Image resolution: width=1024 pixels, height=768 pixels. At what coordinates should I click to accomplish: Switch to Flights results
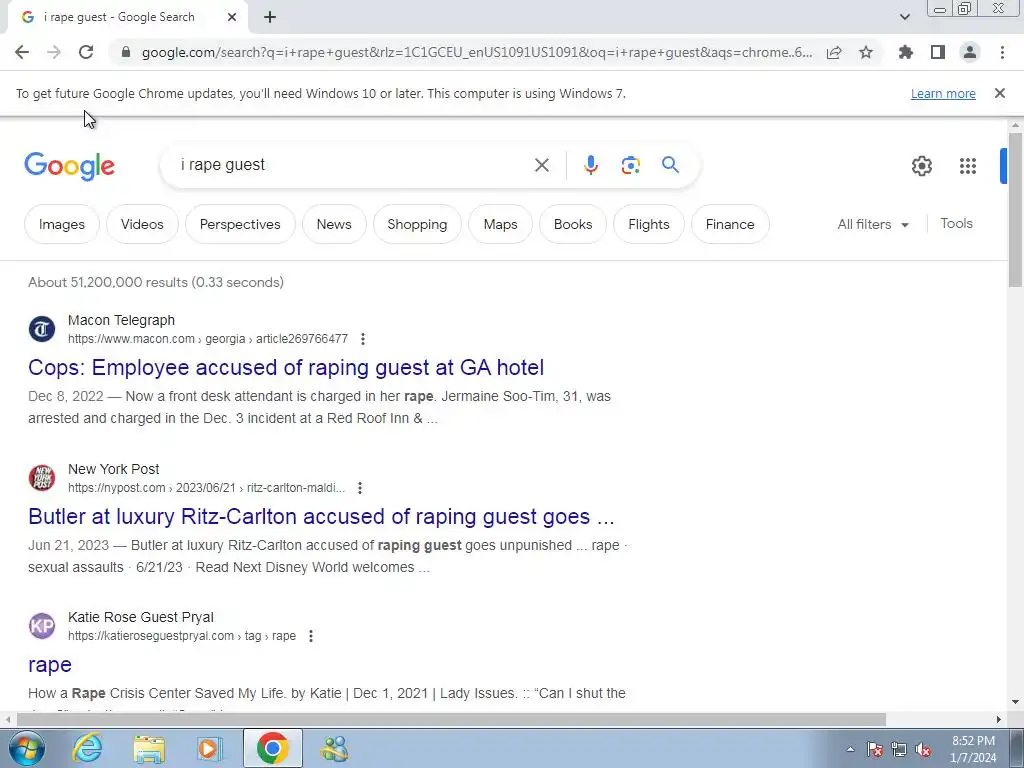pos(649,224)
